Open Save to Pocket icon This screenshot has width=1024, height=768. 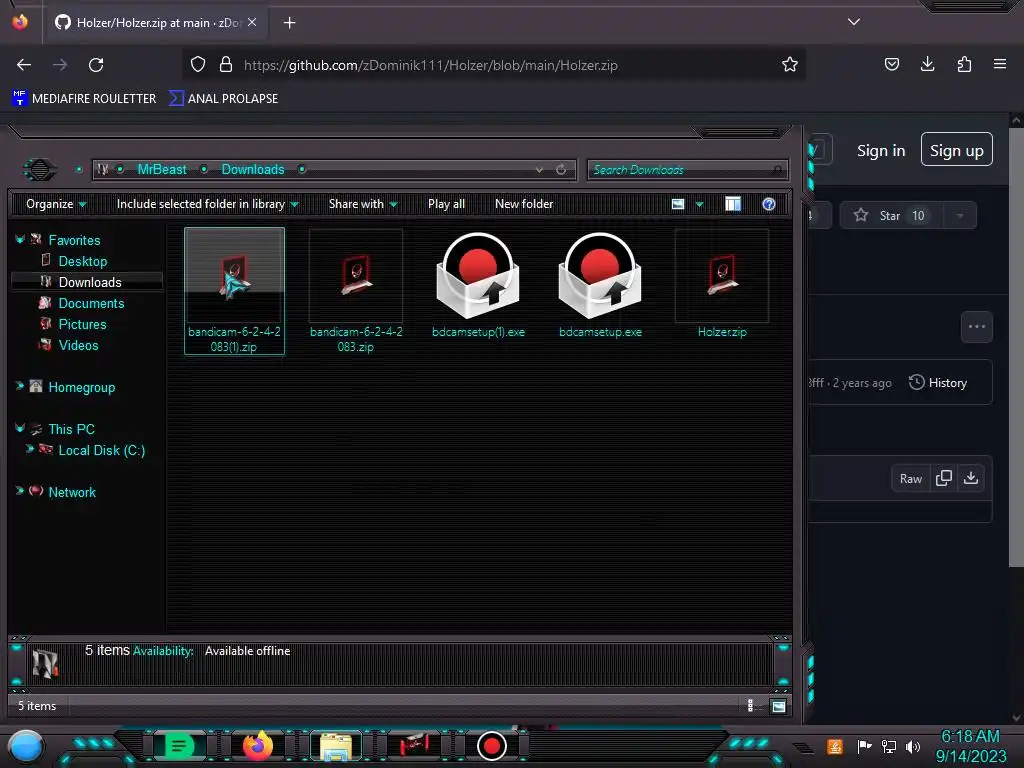pos(891,64)
